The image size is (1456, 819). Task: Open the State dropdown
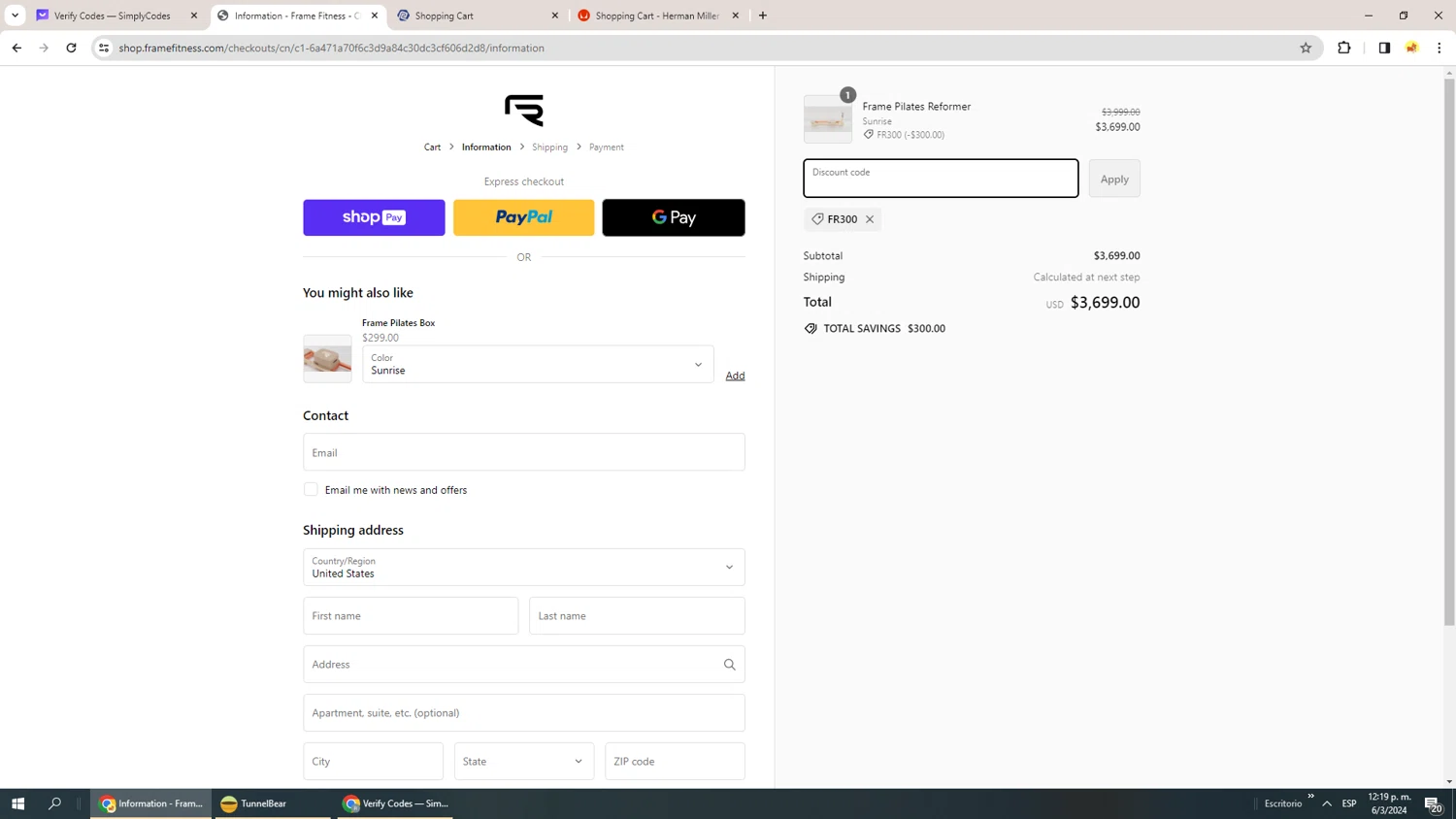pyautogui.click(x=524, y=762)
